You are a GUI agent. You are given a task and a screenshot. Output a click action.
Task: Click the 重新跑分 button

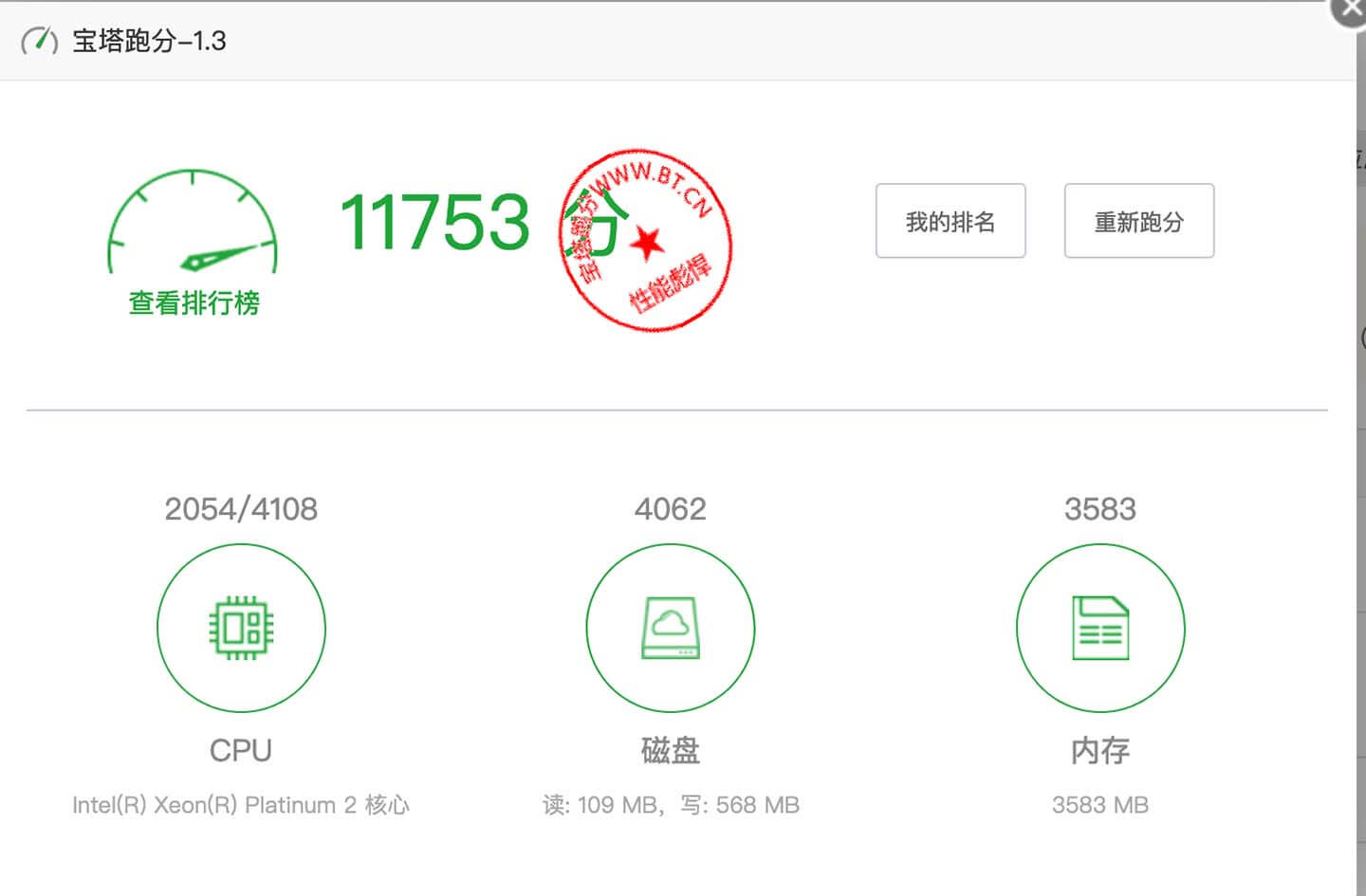click(1139, 221)
